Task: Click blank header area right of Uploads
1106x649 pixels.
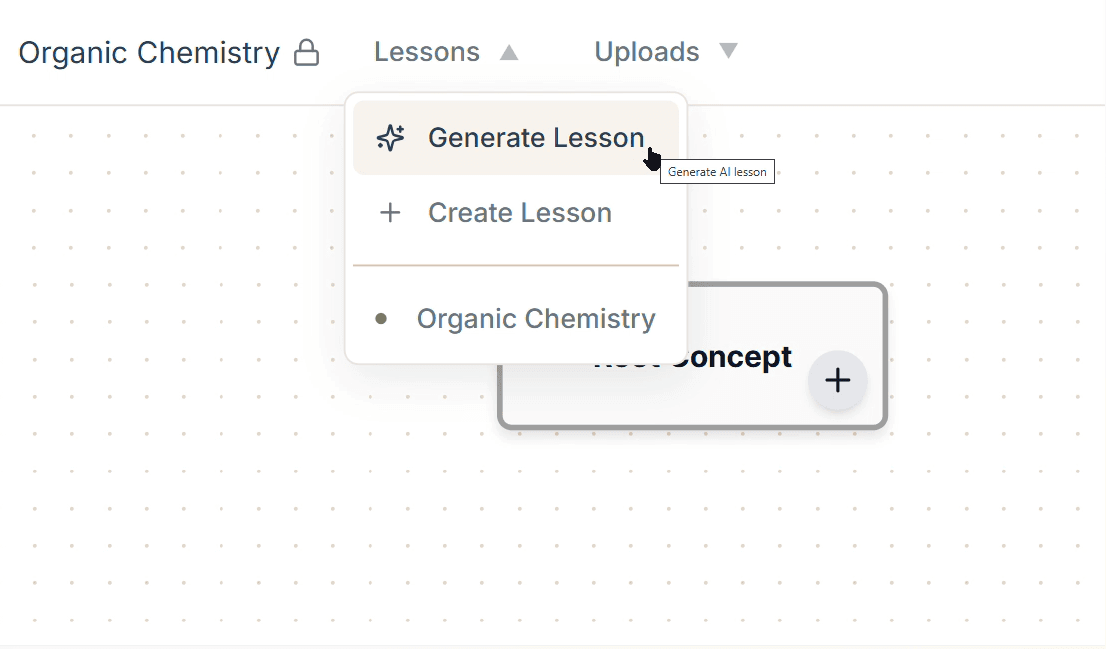Action: tap(920, 52)
